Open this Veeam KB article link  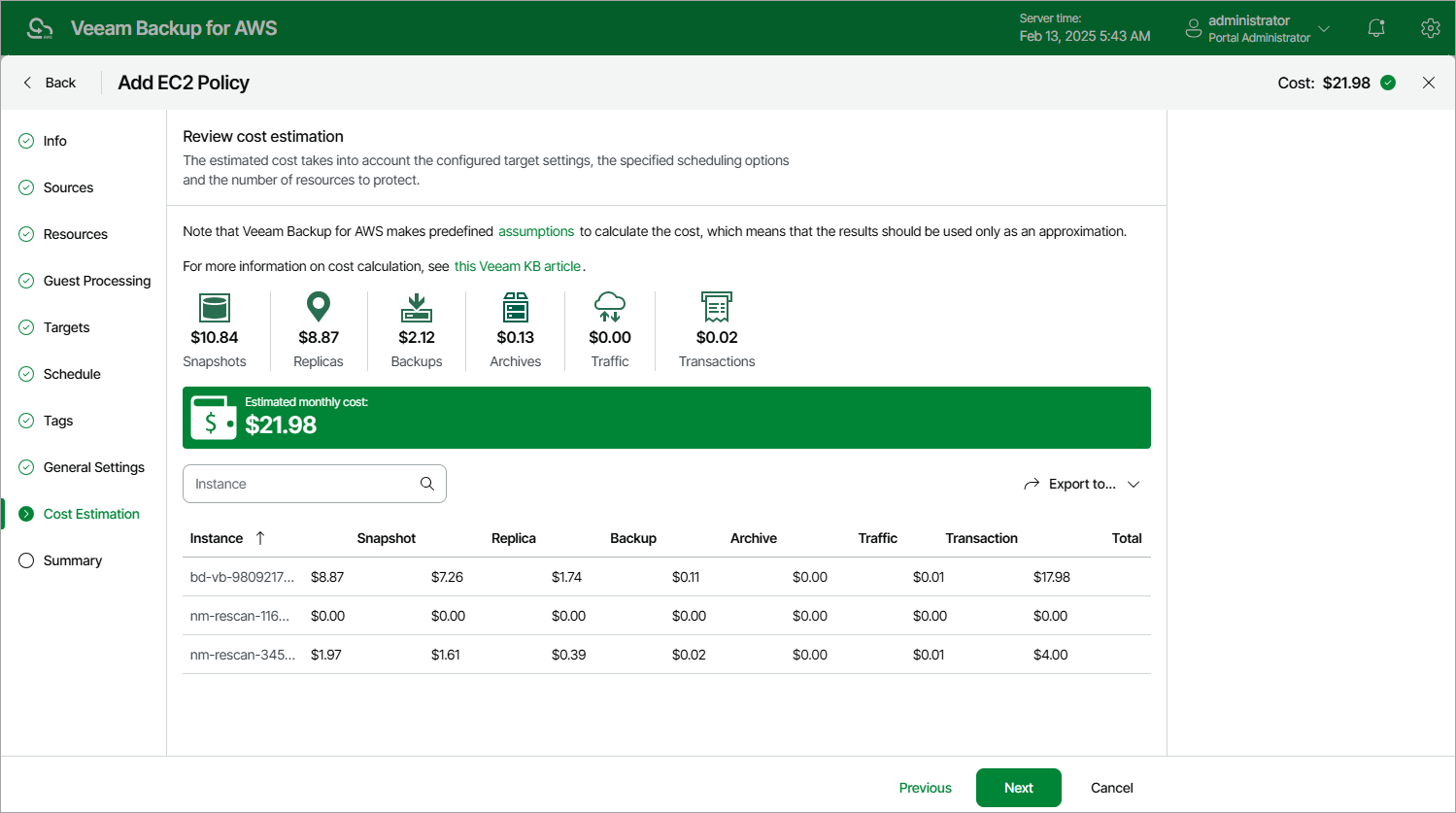517,265
